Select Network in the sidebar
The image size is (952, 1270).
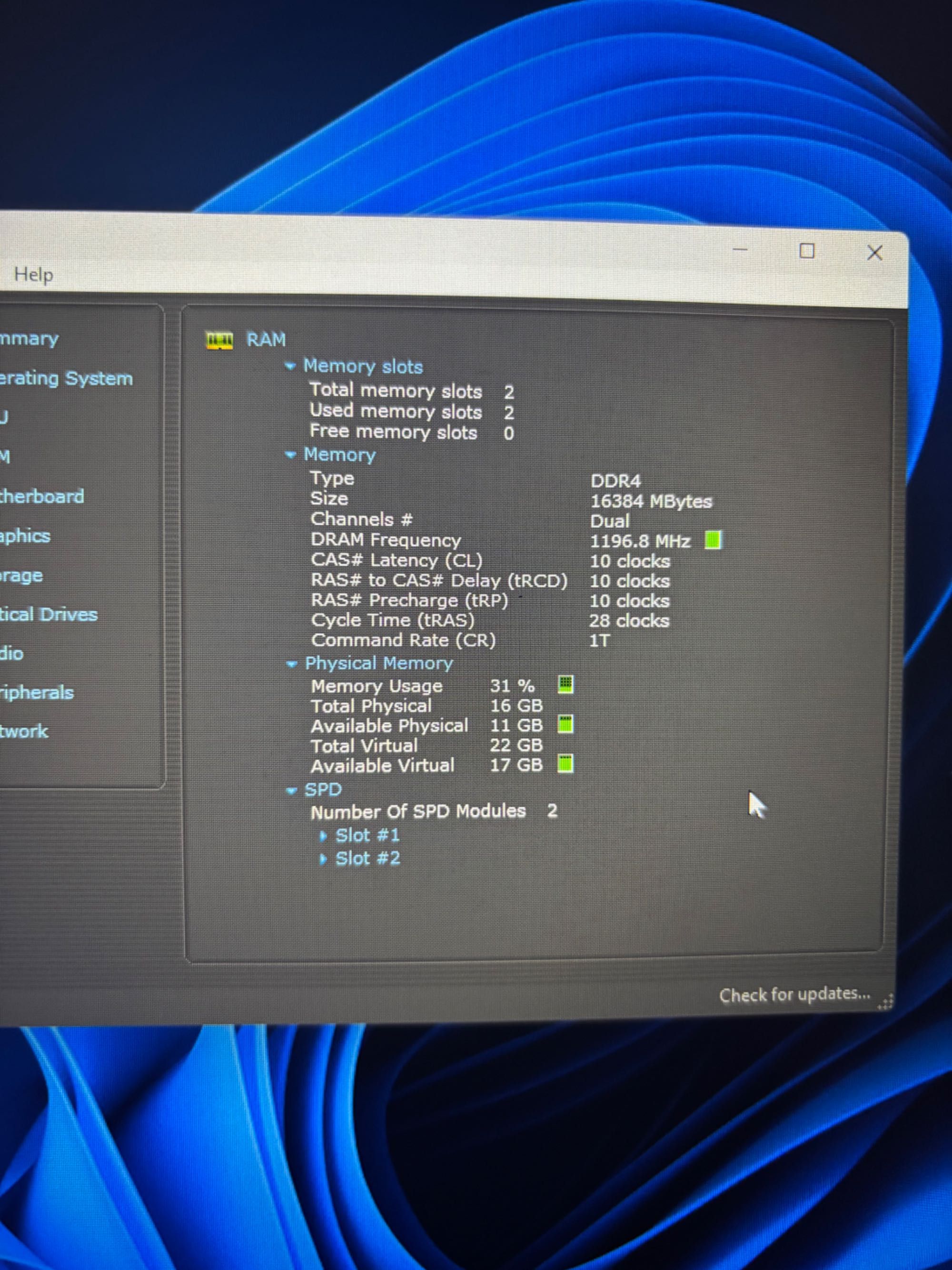click(24, 731)
